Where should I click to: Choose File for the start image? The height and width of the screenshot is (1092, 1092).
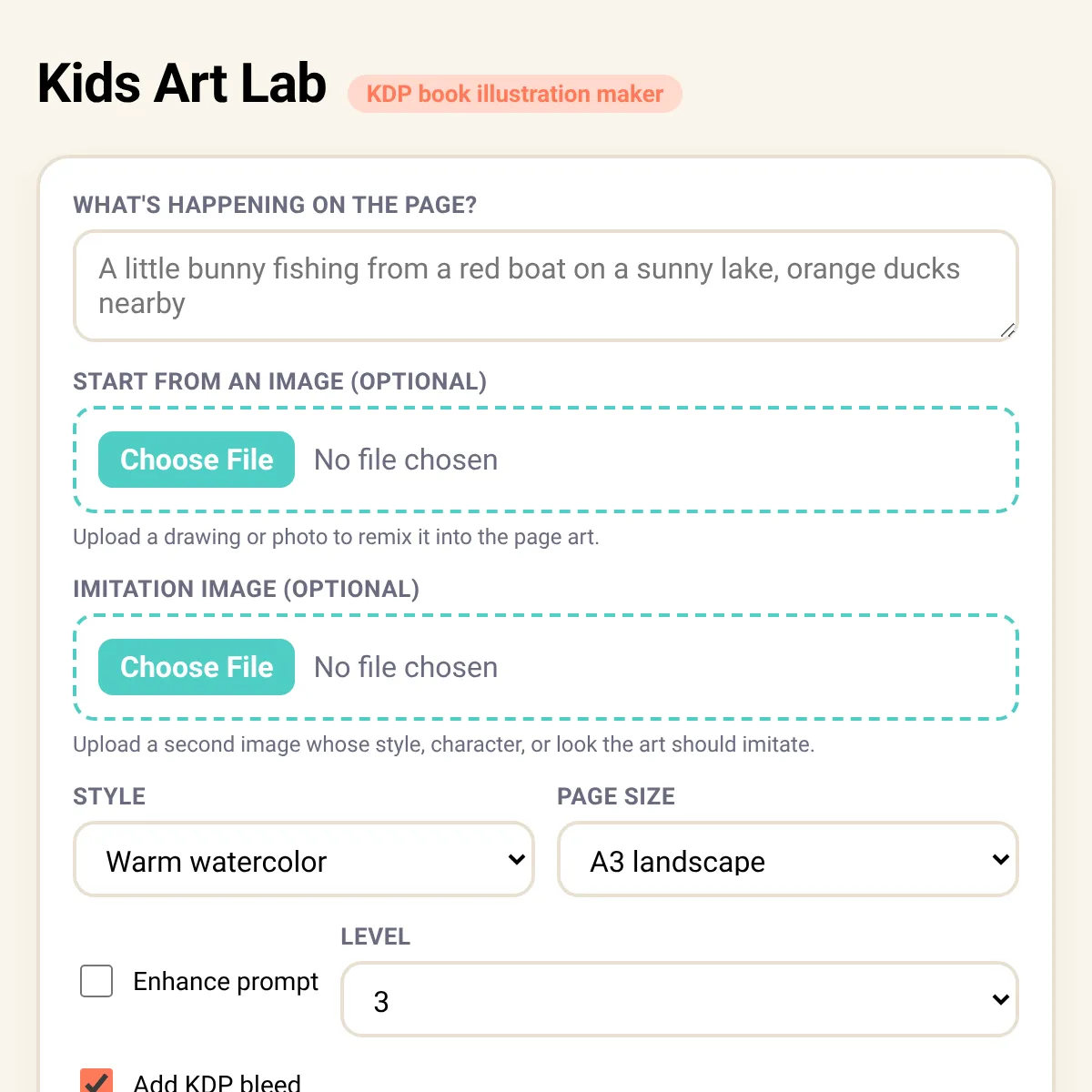[x=197, y=460]
